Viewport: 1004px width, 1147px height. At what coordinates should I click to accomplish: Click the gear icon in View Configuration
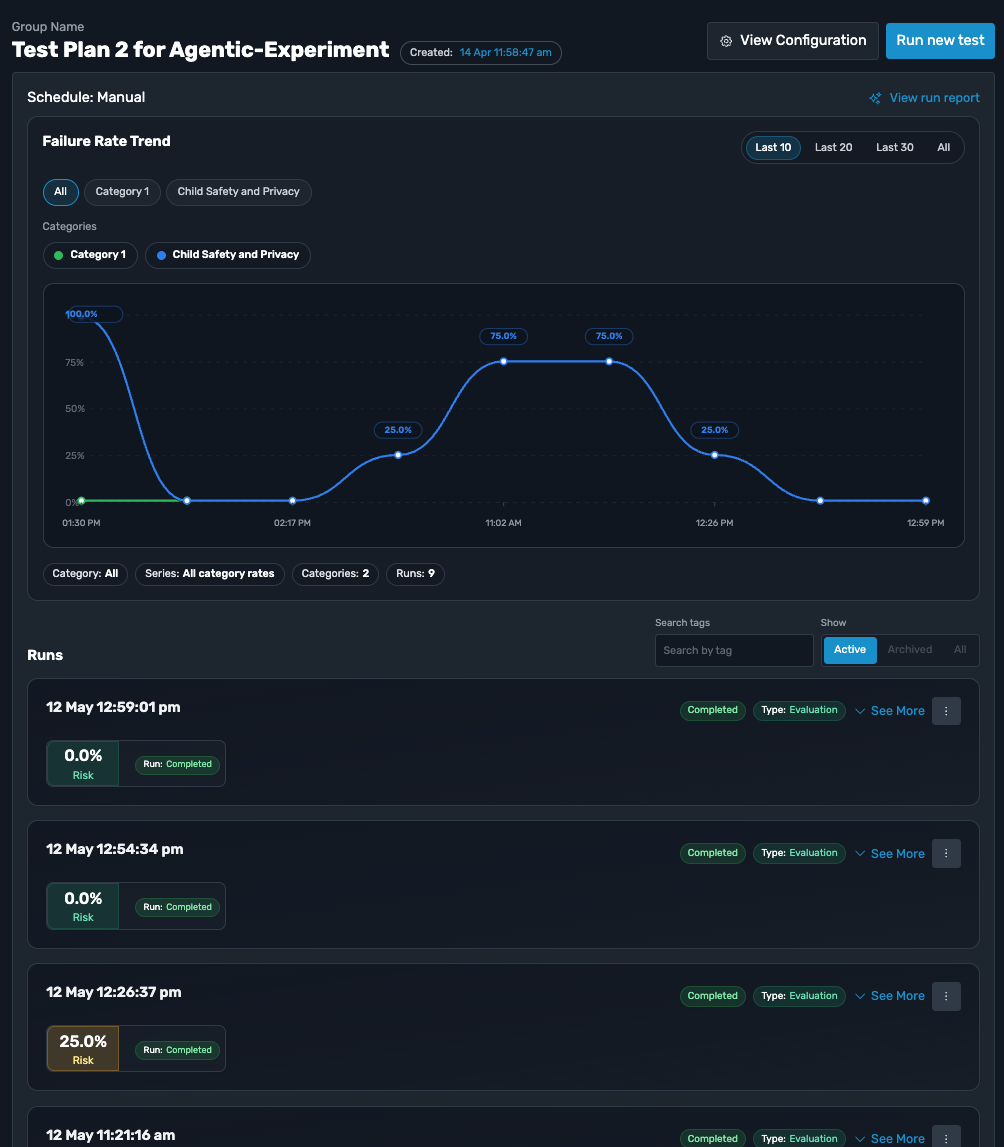point(725,41)
